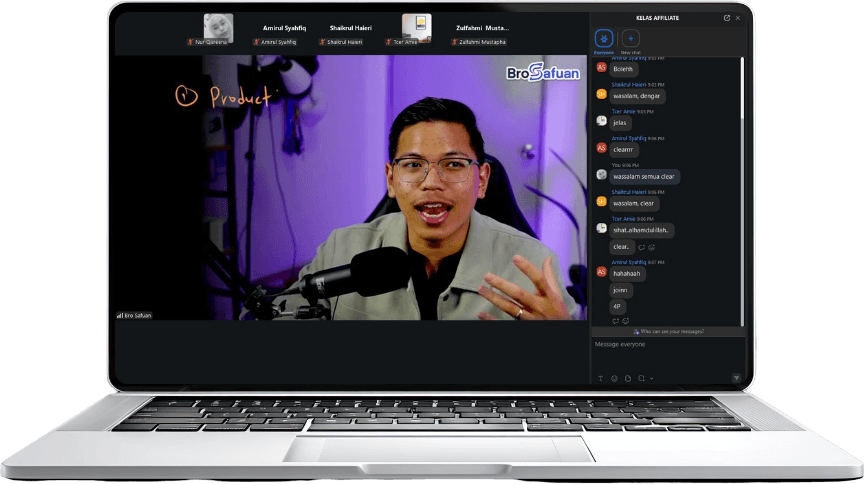
Task: Click the 'hahahaah' chat message
Action: tap(627, 273)
